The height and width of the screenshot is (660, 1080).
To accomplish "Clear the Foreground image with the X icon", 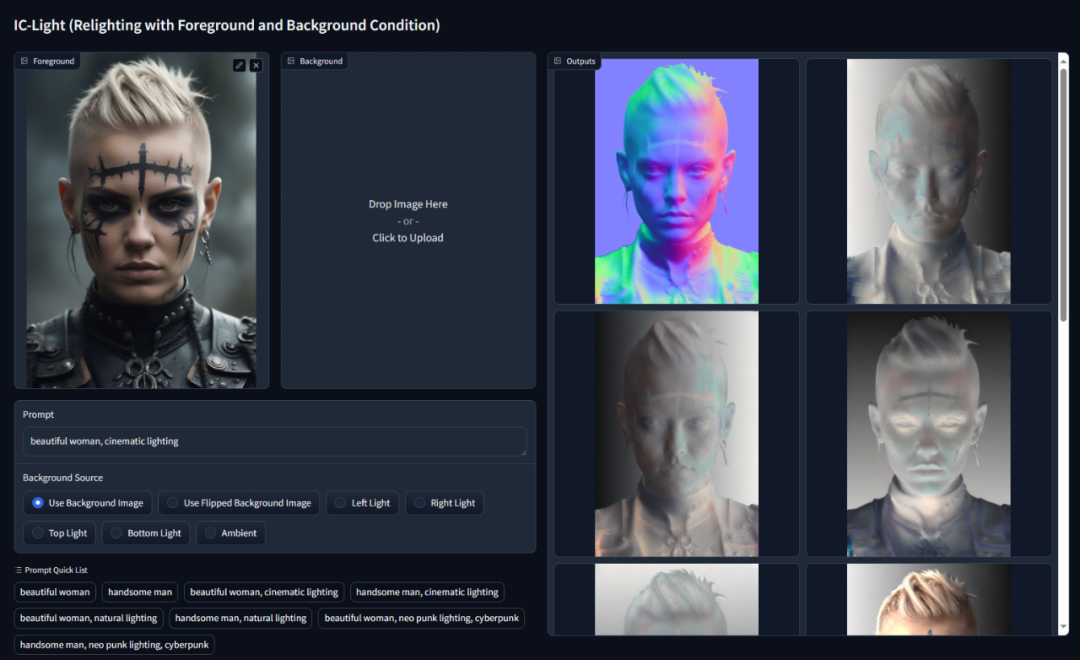I will pyautogui.click(x=256, y=64).
